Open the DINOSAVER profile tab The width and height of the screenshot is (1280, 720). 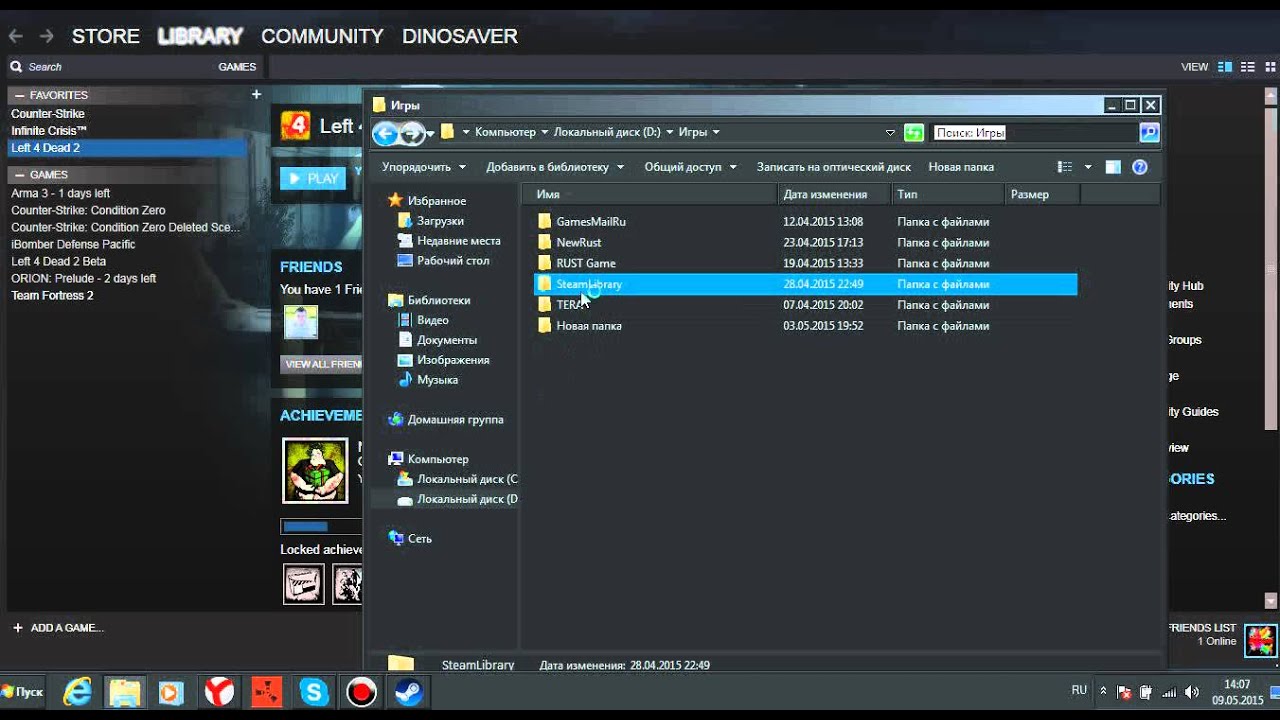[x=460, y=36]
